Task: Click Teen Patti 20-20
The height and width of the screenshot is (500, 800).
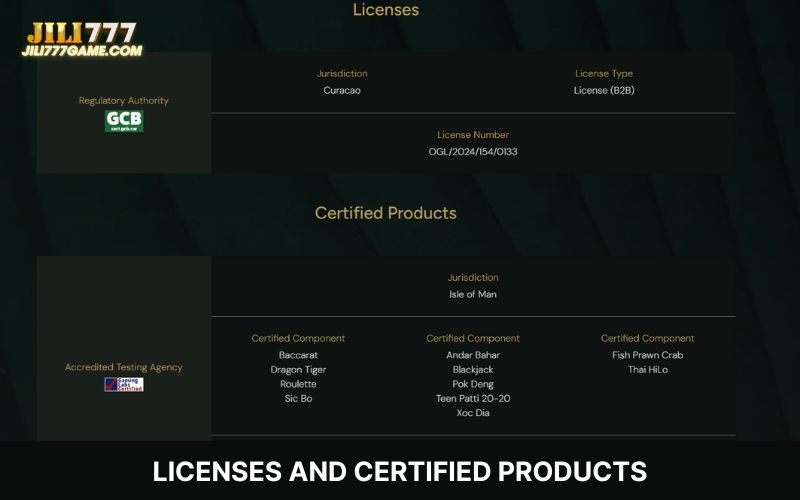Action: point(473,399)
